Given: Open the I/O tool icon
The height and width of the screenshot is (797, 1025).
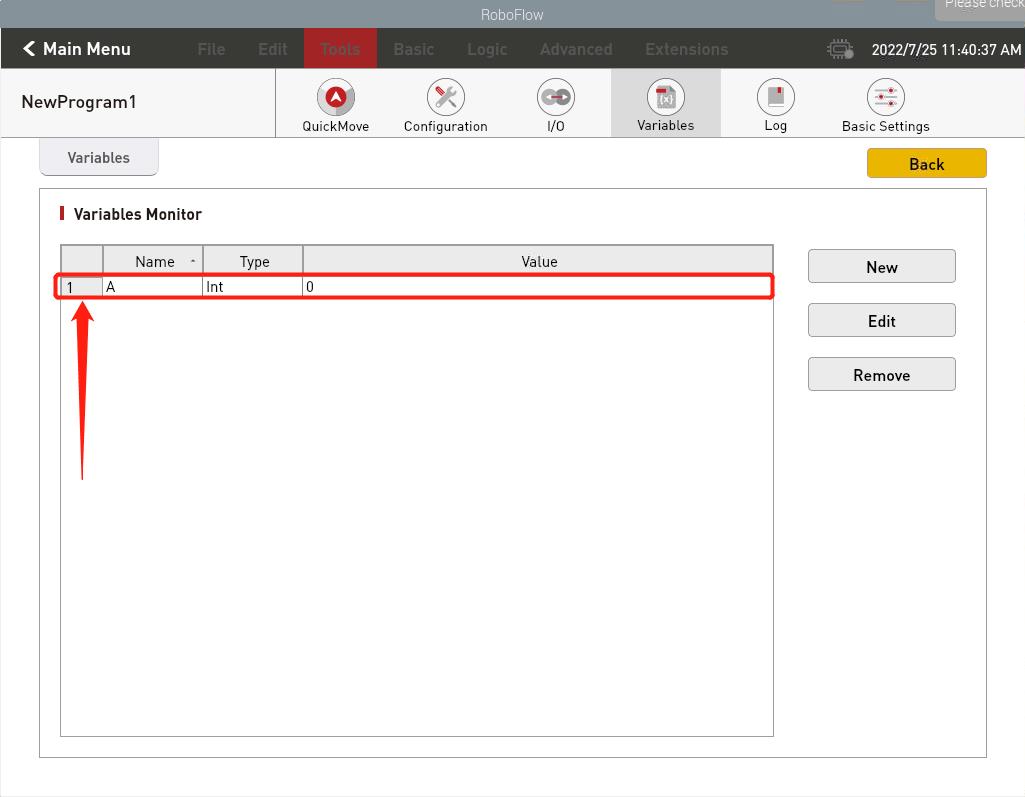Looking at the screenshot, I should coord(555,98).
